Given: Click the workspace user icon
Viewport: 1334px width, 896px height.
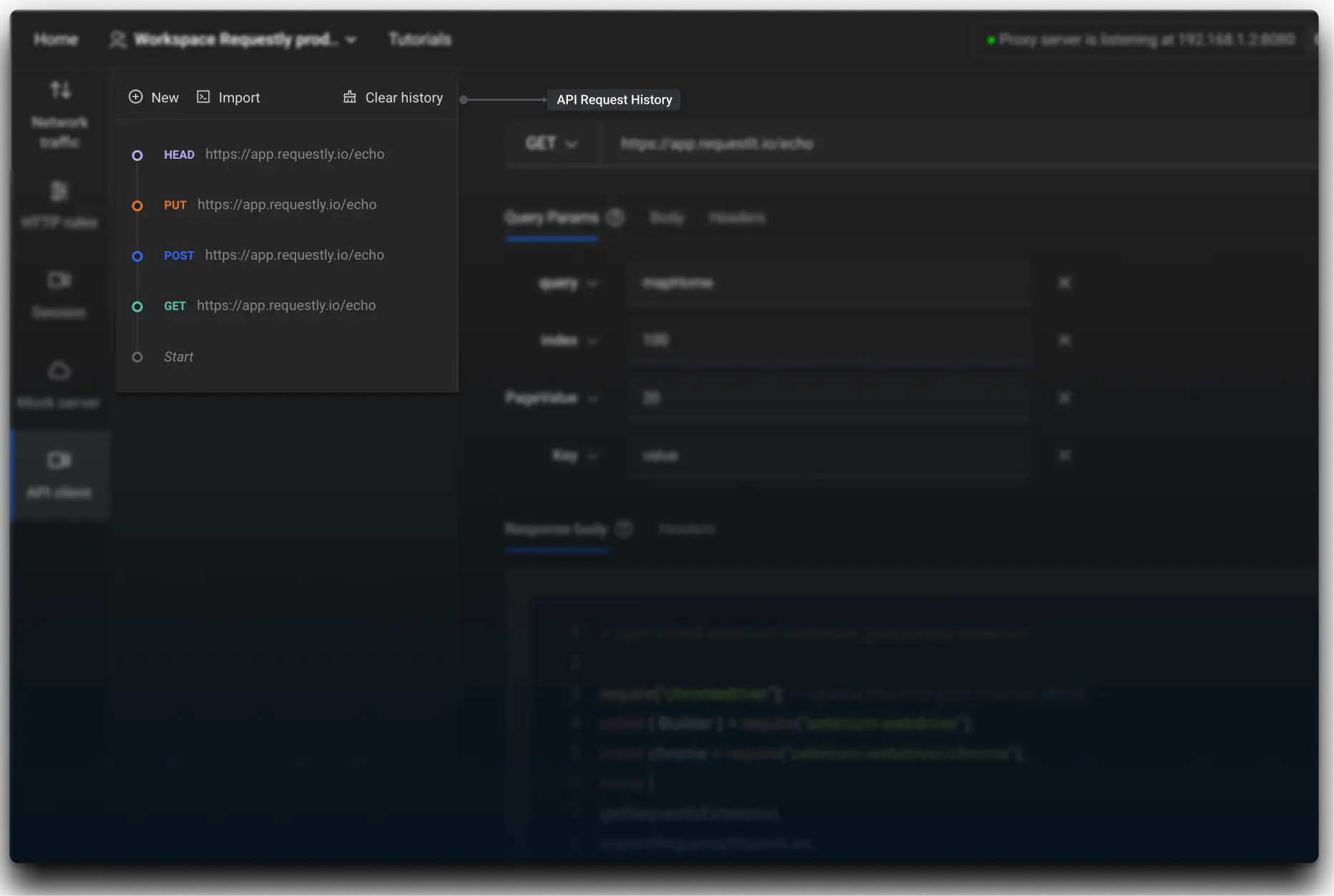Looking at the screenshot, I should (118, 39).
